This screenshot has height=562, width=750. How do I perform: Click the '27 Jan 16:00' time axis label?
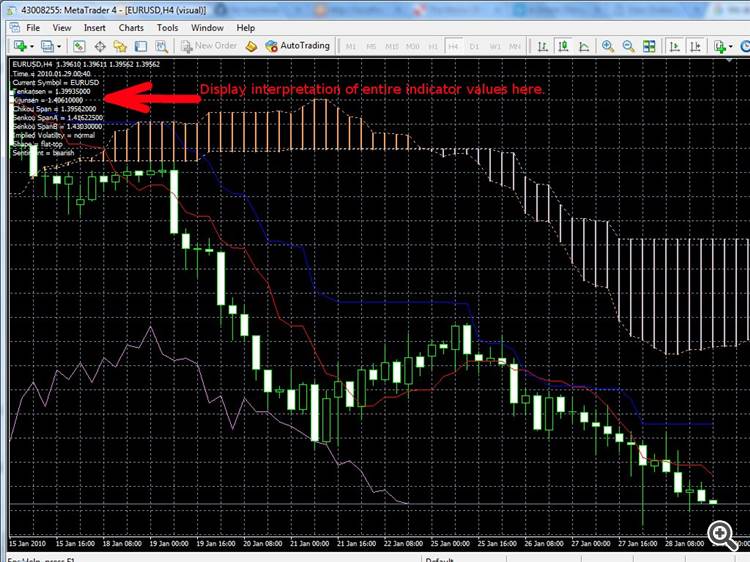638,543
